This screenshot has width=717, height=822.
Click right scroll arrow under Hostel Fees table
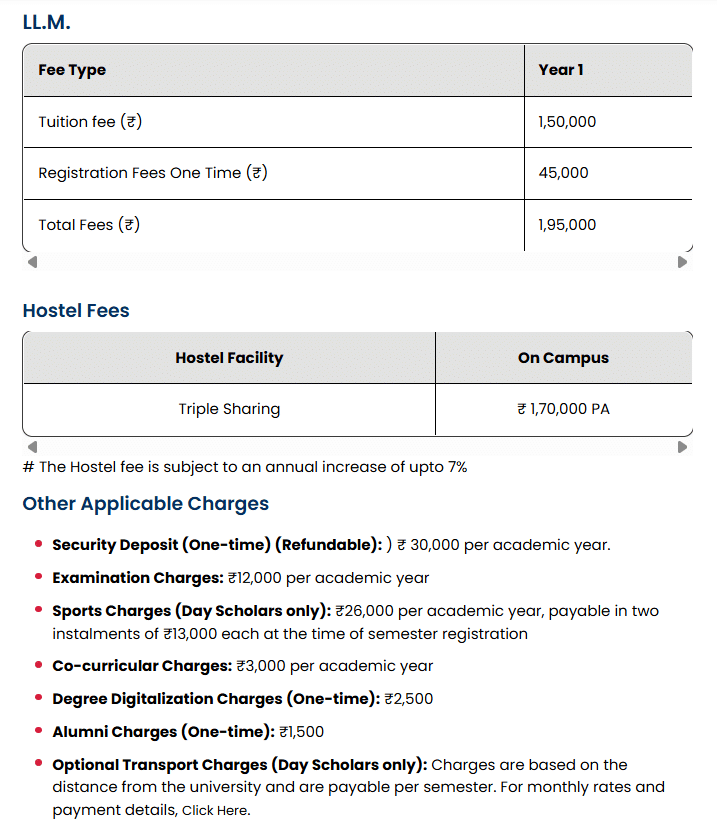[683, 447]
